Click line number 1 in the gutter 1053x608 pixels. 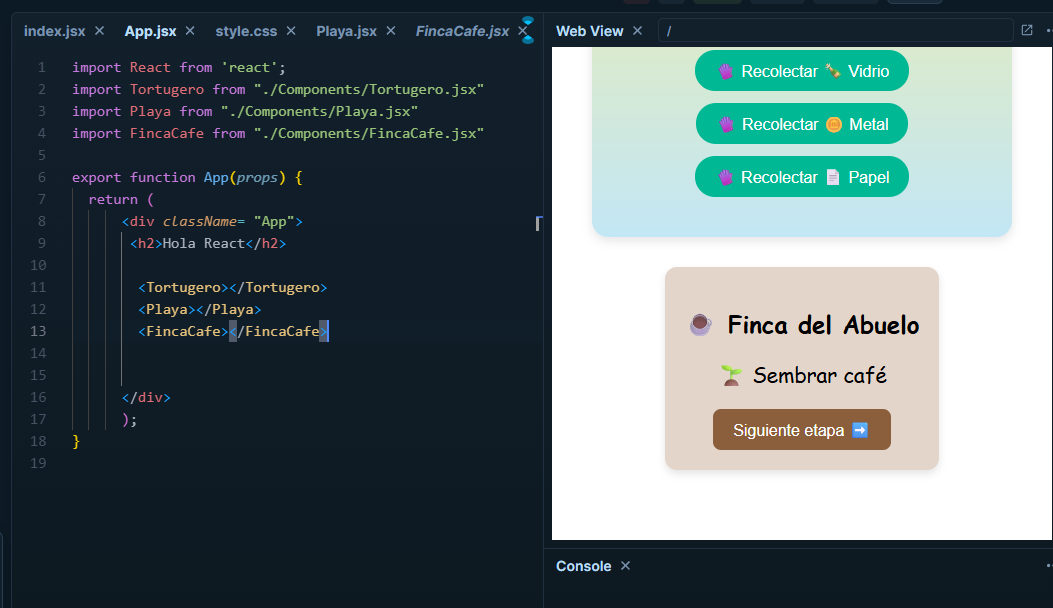click(42, 67)
